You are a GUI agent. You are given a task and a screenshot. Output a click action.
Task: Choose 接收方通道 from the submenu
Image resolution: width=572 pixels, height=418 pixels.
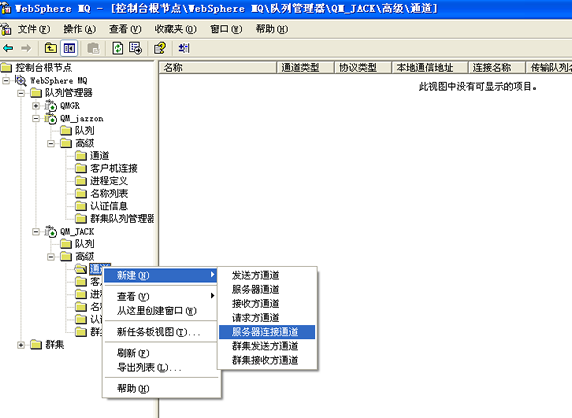coord(267,303)
